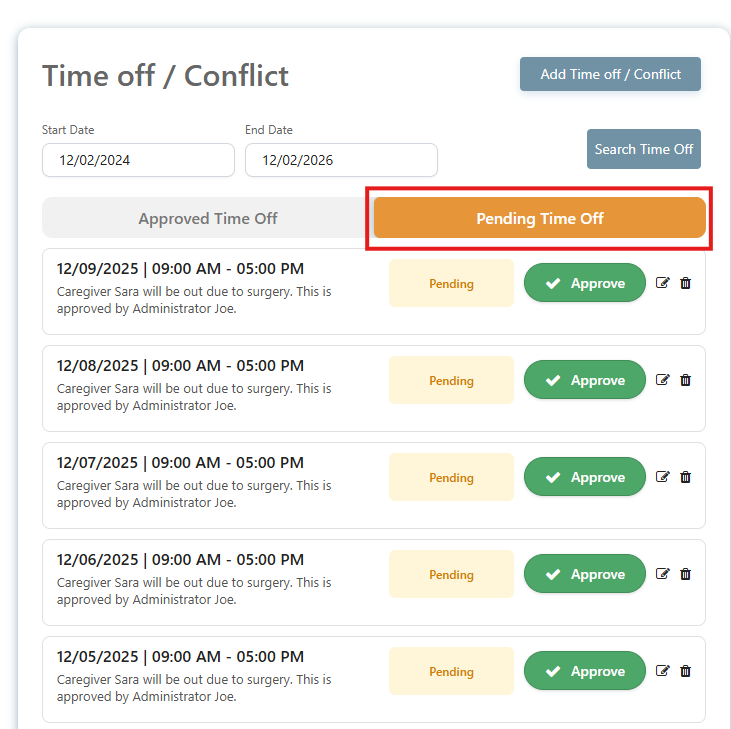Screen dimensions: 731x729
Task: Edit the 12/08/2025 time off entry
Action: tap(662, 380)
